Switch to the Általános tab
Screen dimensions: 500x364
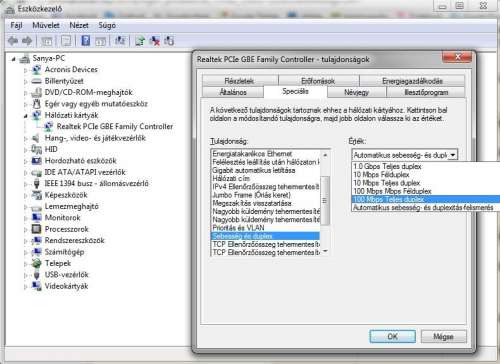pos(233,92)
